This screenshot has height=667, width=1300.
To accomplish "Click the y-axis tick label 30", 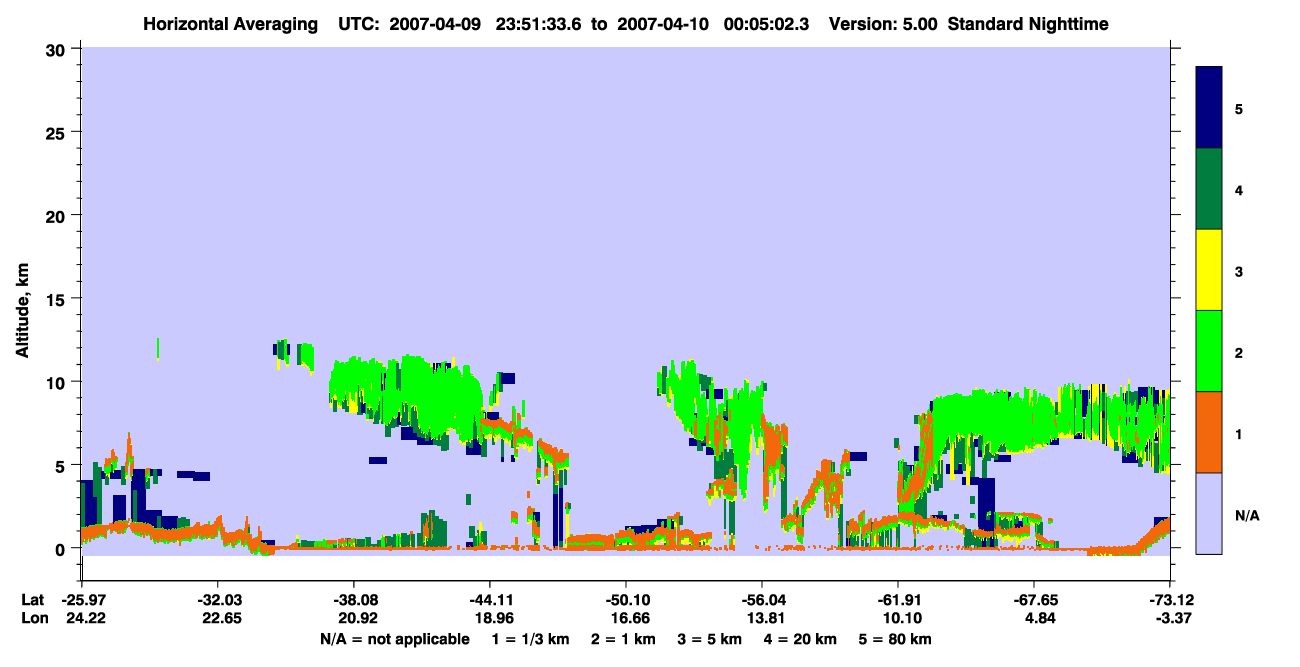I will pos(58,49).
